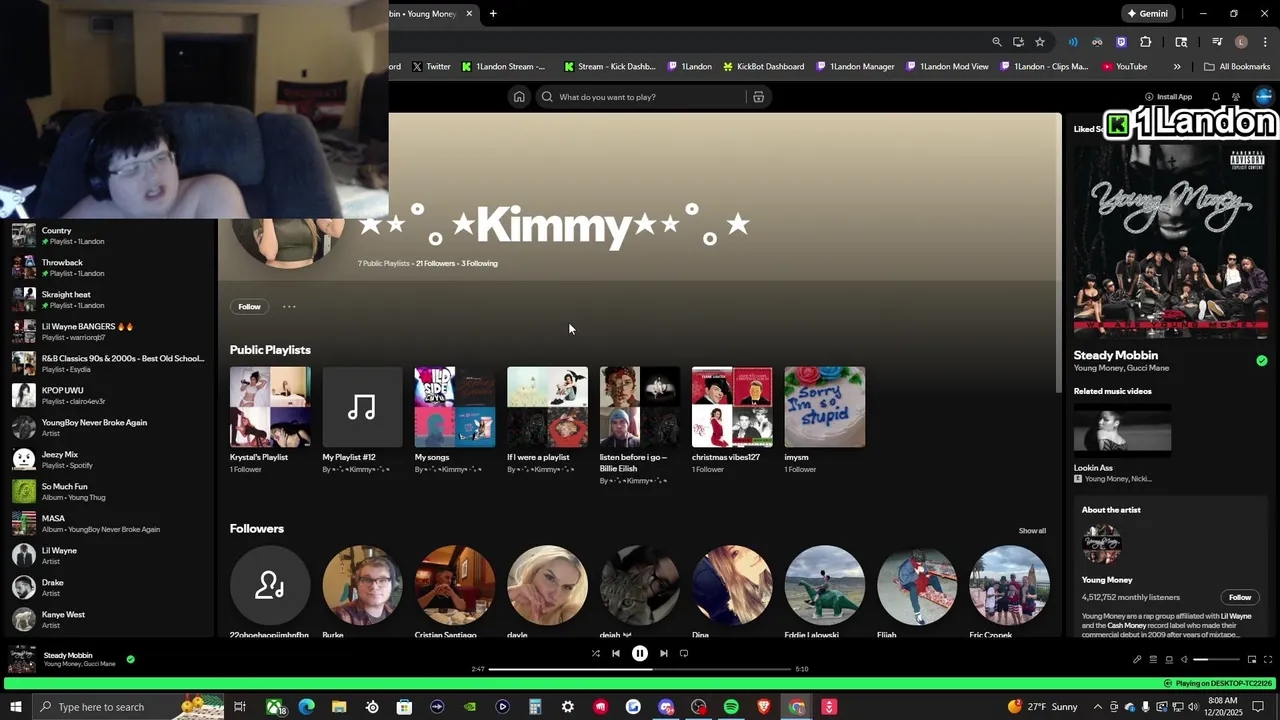
Task: Open the Browse icon in search bar
Action: pyautogui.click(x=758, y=97)
